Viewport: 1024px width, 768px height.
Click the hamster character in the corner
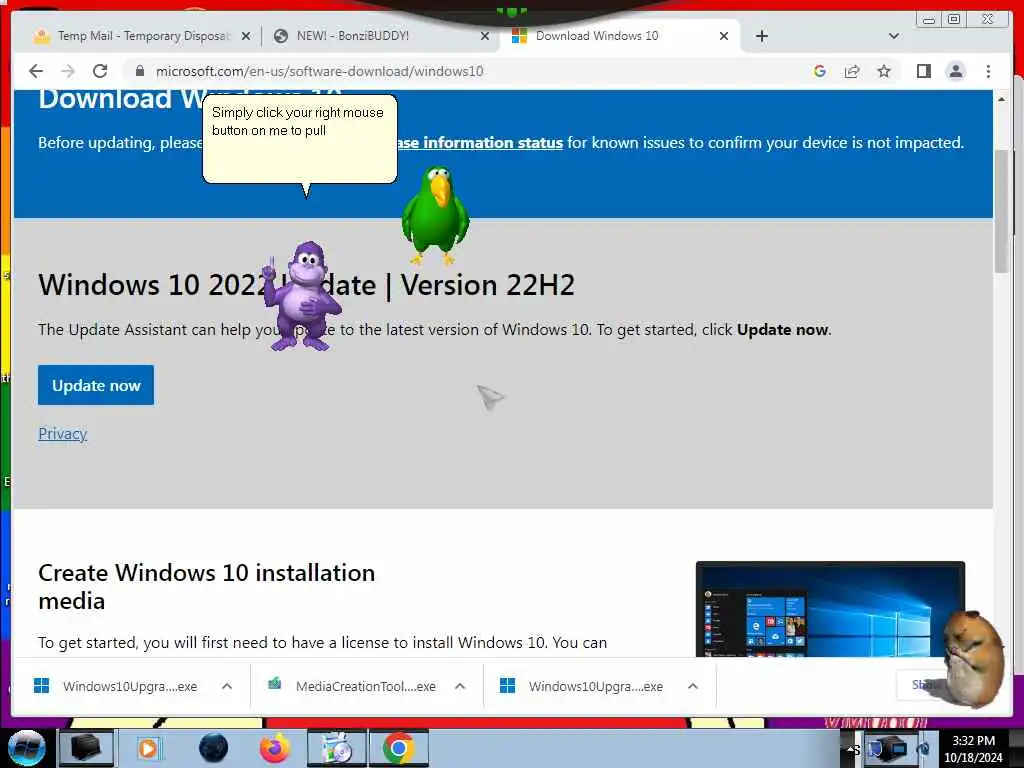pos(974,658)
